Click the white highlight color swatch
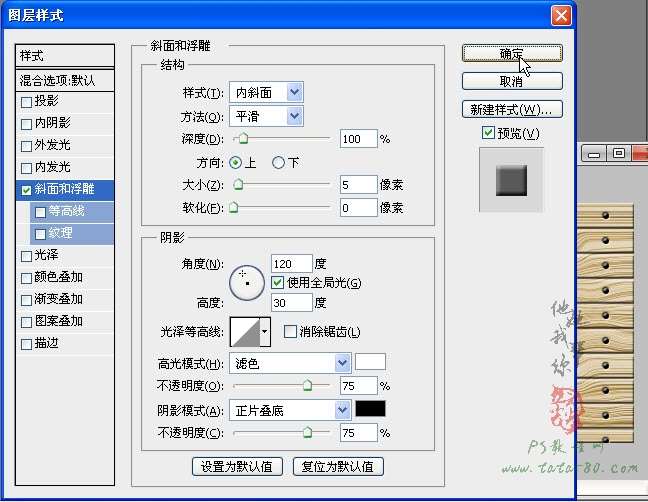Viewport: 648px width, 502px height. 370,362
